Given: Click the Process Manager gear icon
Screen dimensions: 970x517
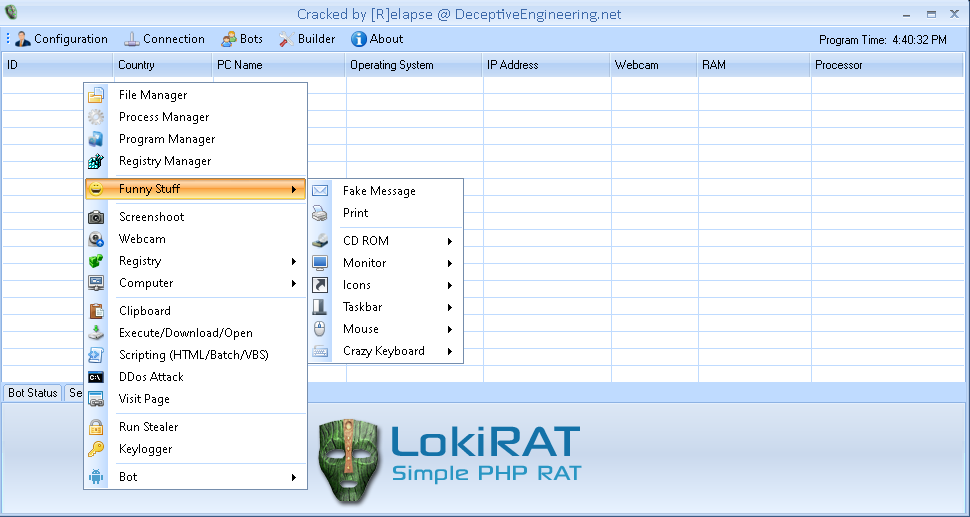Looking at the screenshot, I should tap(96, 117).
